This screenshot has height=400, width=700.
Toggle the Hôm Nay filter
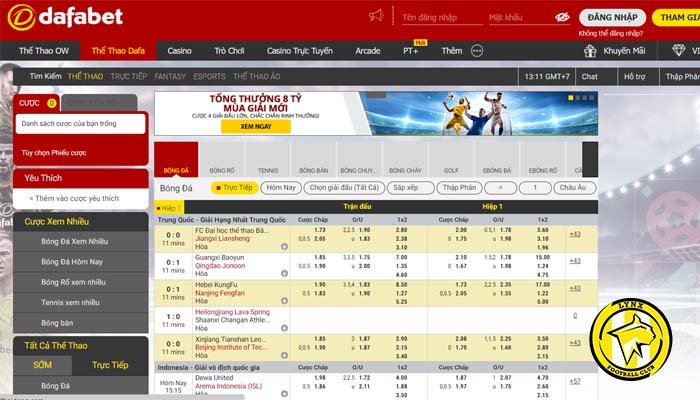tap(281, 188)
